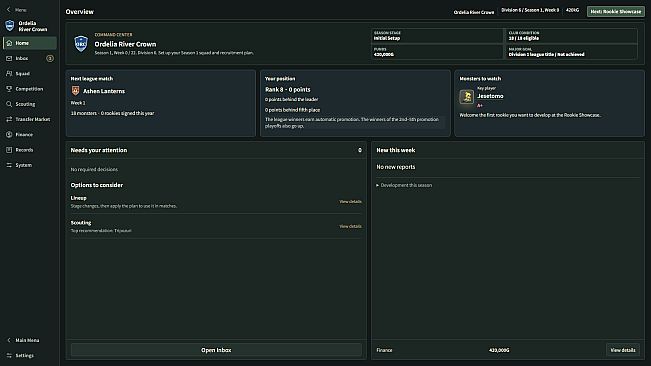Open the Transfer Market menu item
This screenshot has height=366, width=651.
tap(29, 119)
